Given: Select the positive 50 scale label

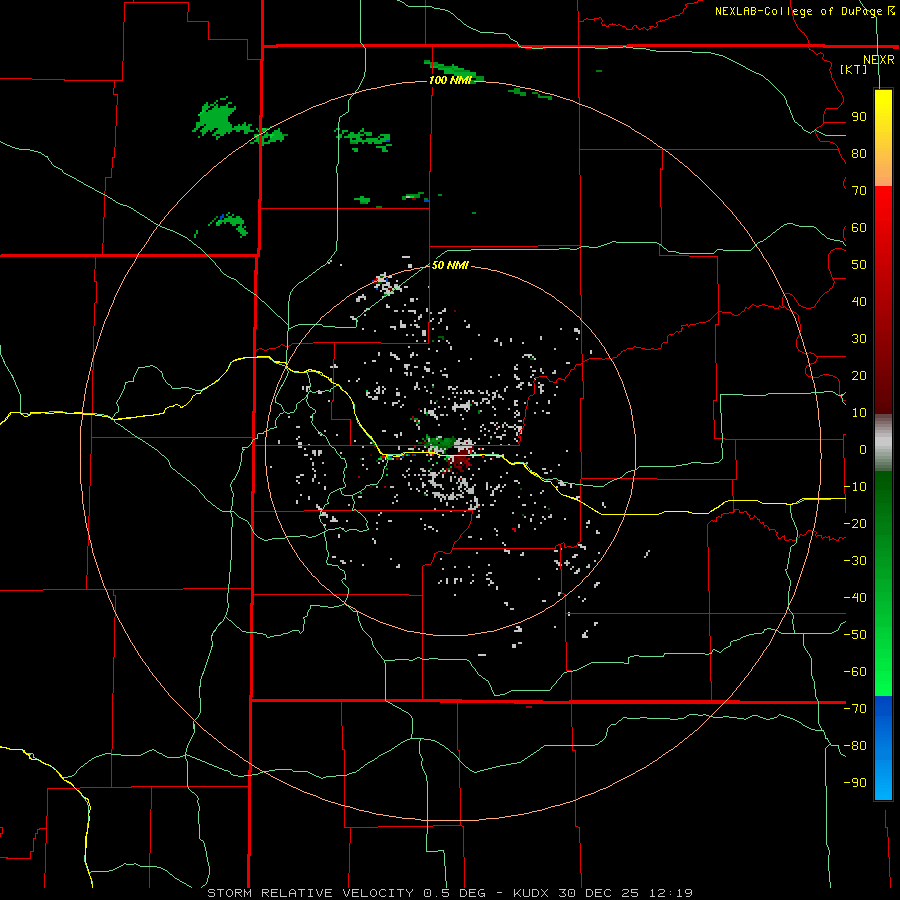Looking at the screenshot, I should pyautogui.click(x=859, y=265).
